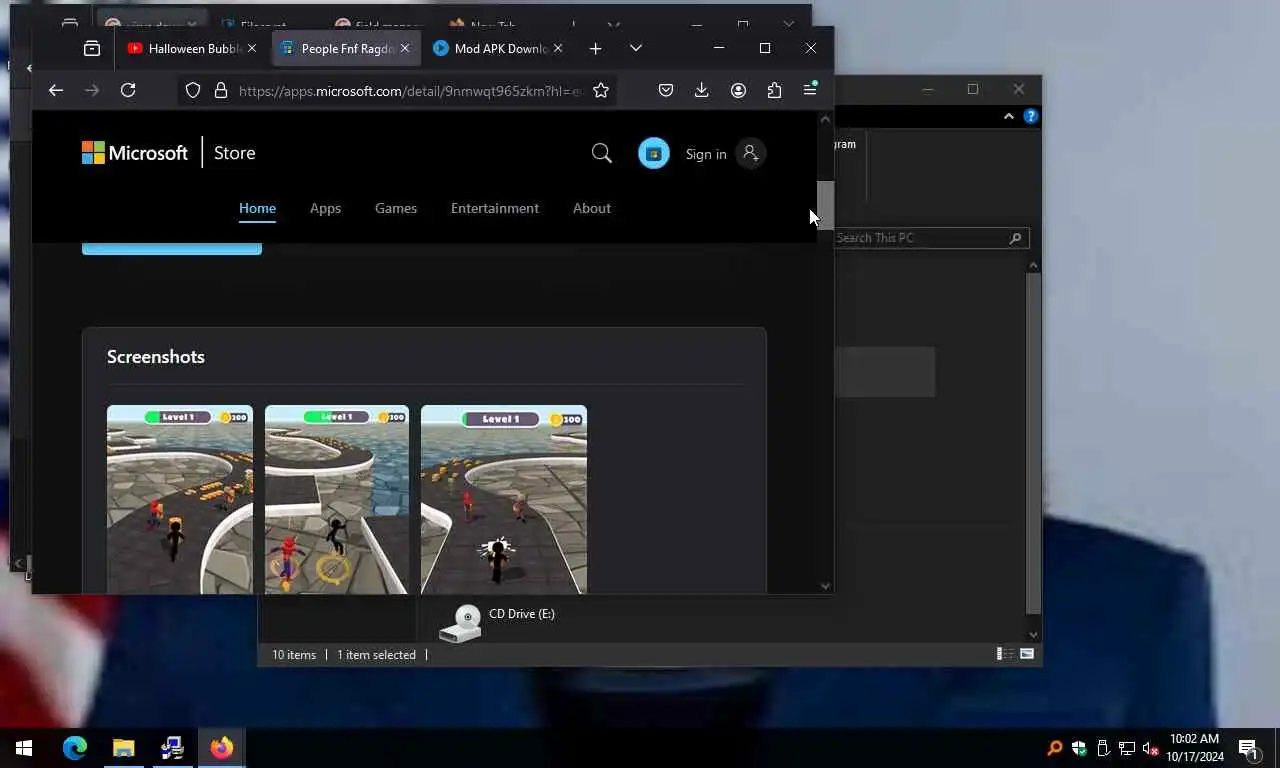
Task: Click '10 items' in Explorer status bar
Action: click(294, 655)
